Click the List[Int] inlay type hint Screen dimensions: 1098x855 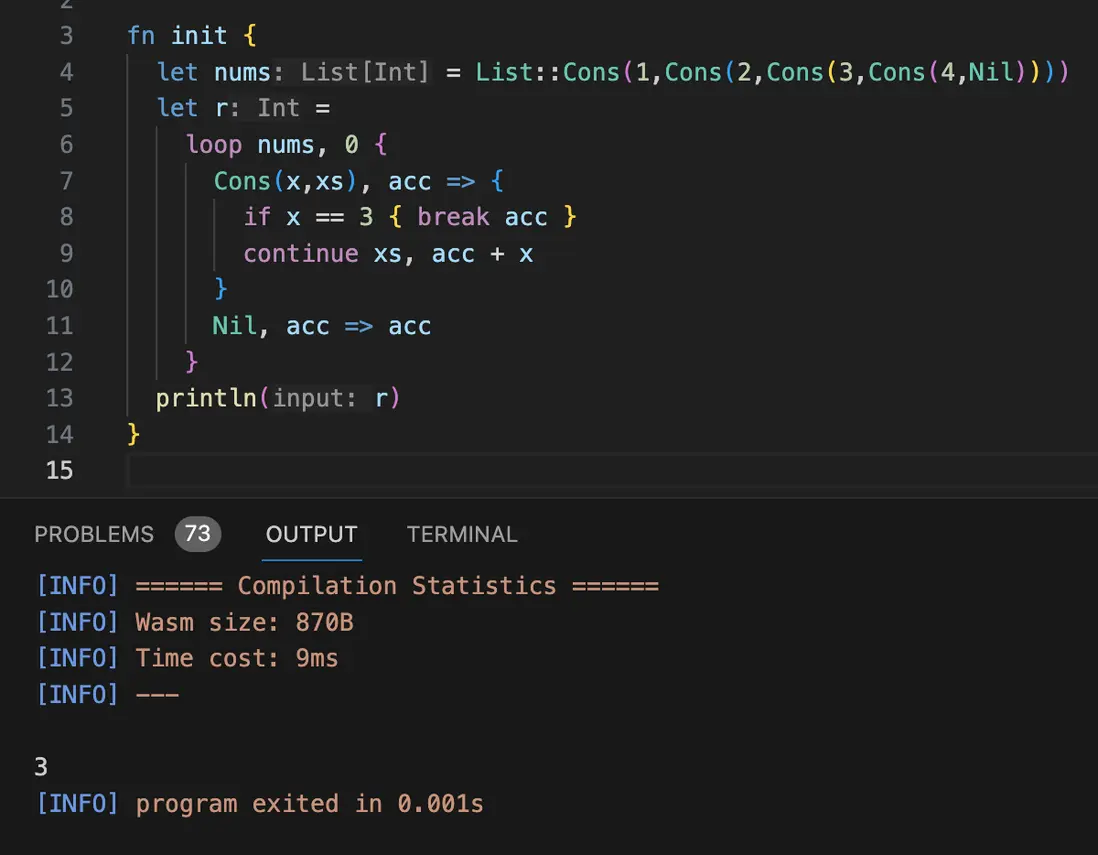[x=364, y=72]
